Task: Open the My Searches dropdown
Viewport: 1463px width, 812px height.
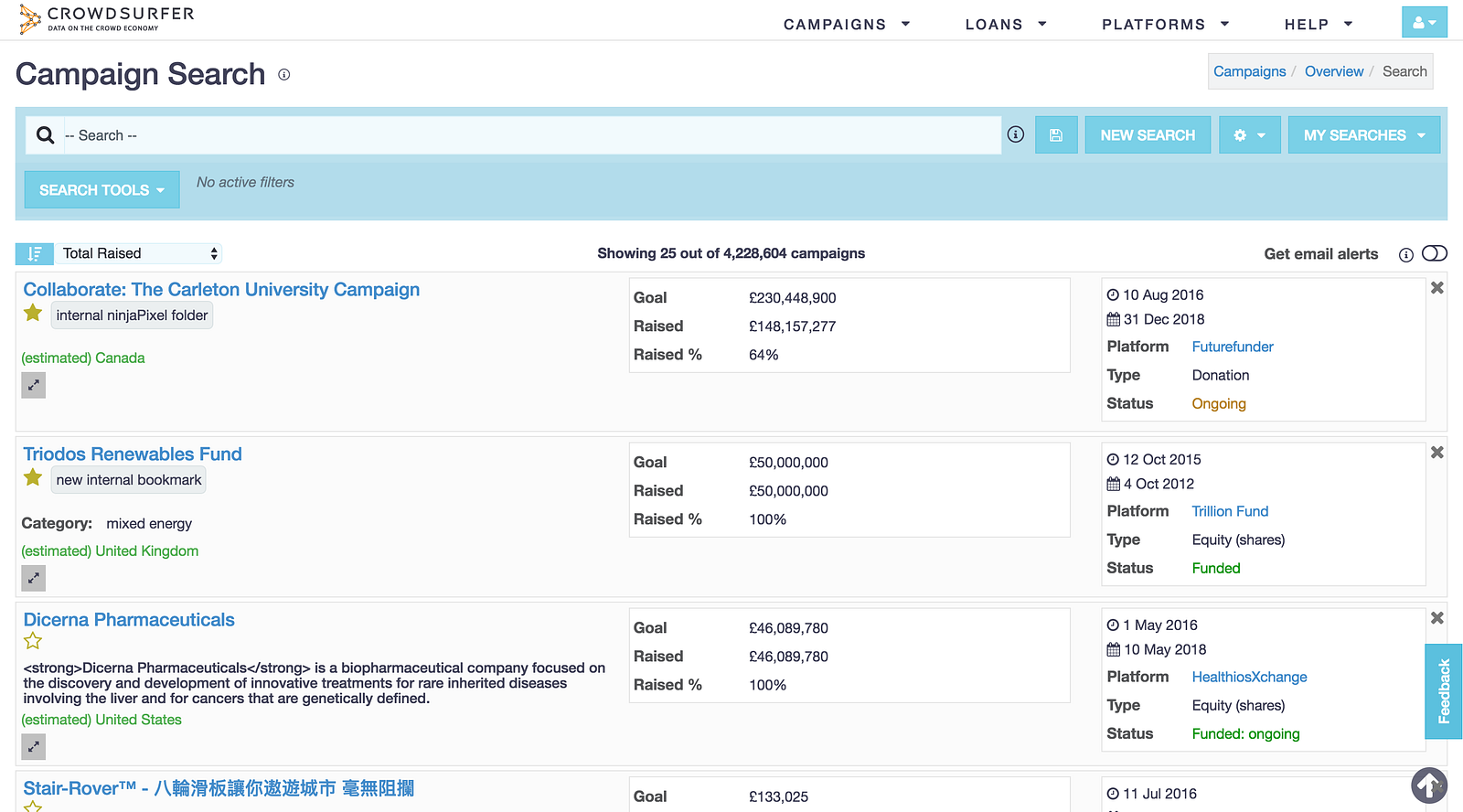Action: 1364,135
